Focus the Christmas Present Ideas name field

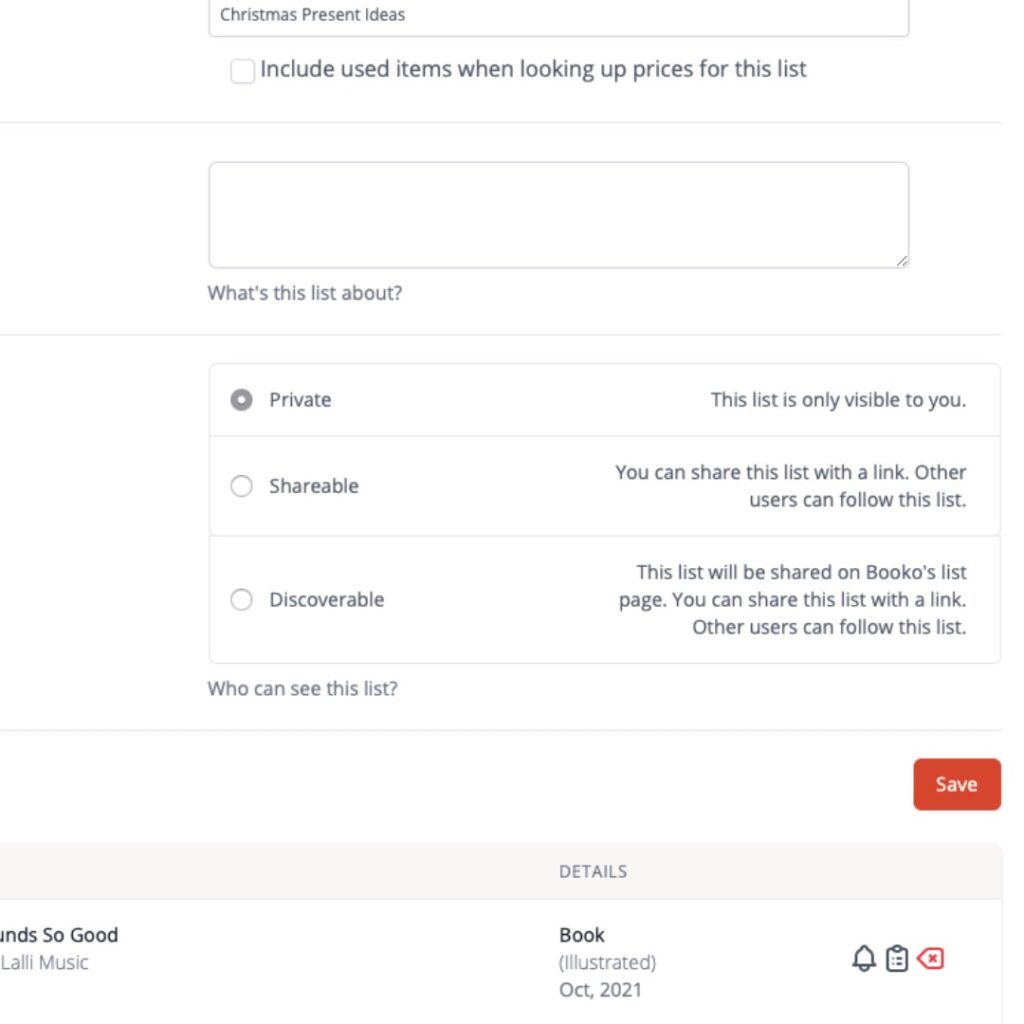(558, 16)
